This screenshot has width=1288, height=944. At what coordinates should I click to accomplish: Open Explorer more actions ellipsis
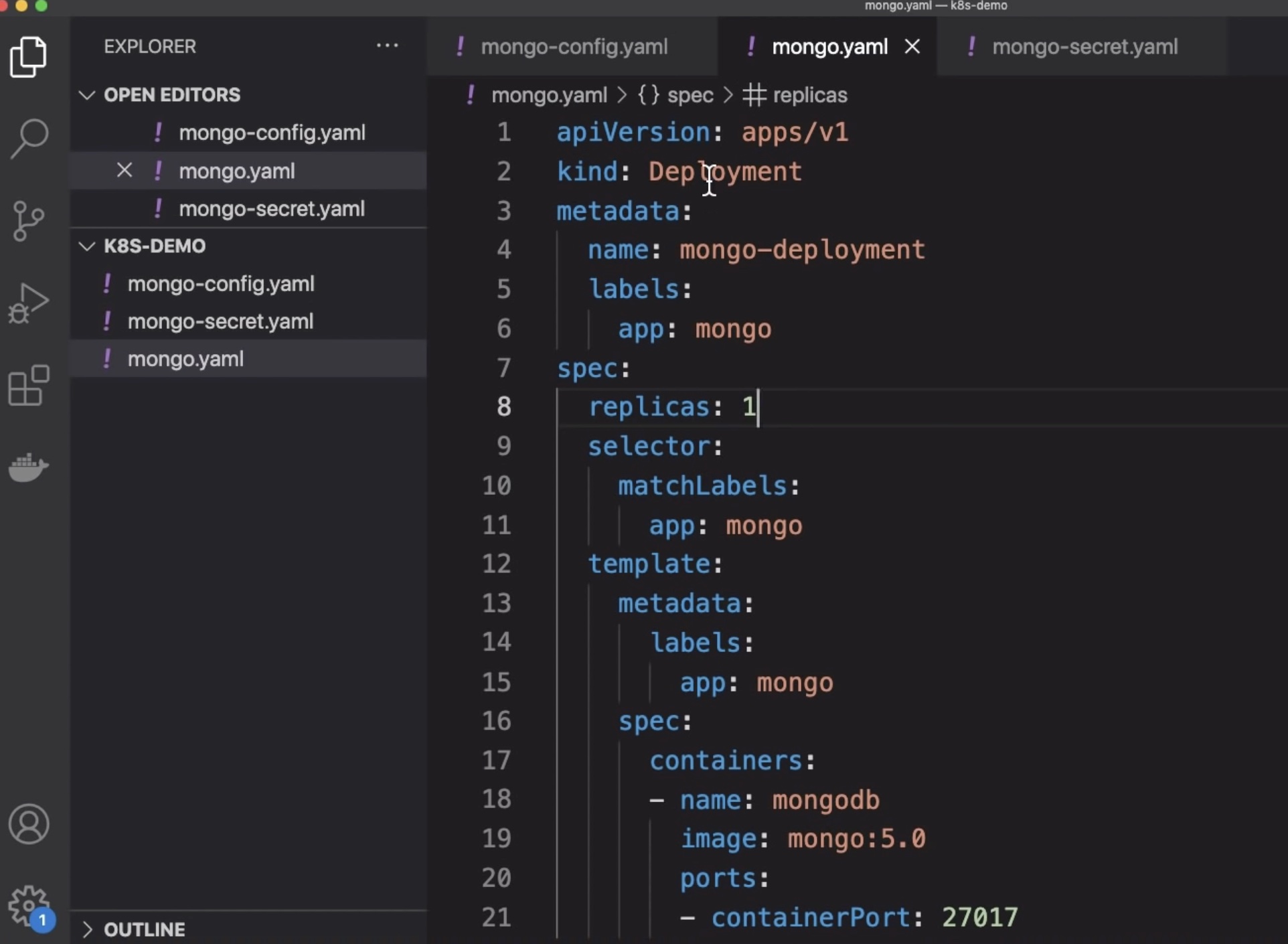point(387,46)
